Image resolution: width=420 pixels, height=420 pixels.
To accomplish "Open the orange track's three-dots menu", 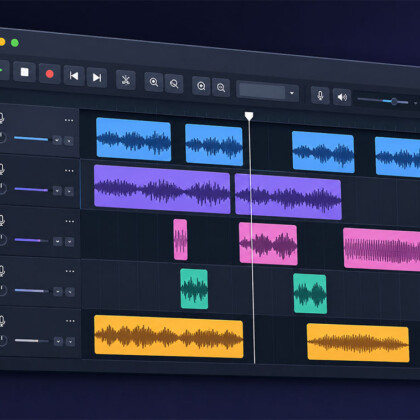I will [70, 321].
